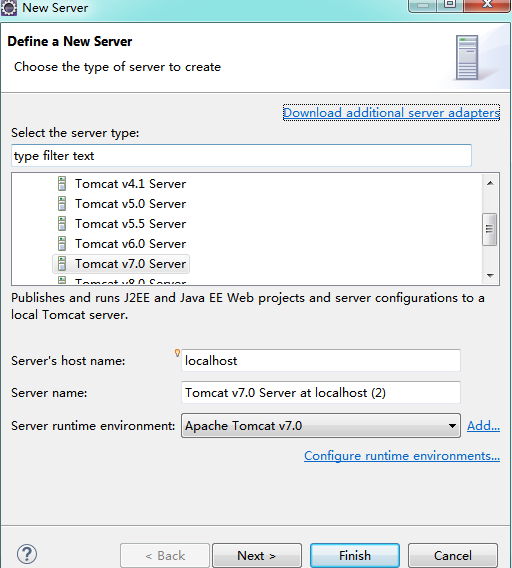Click the lightbulb hint beside host name

pos(177,352)
